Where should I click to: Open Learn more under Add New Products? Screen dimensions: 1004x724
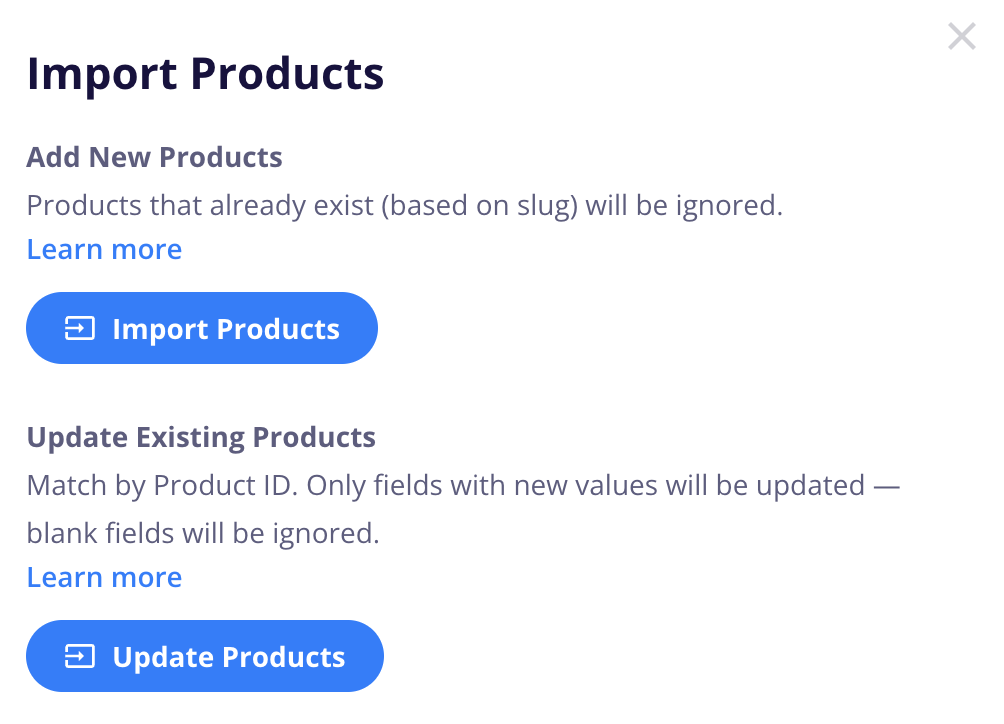pyautogui.click(x=104, y=249)
